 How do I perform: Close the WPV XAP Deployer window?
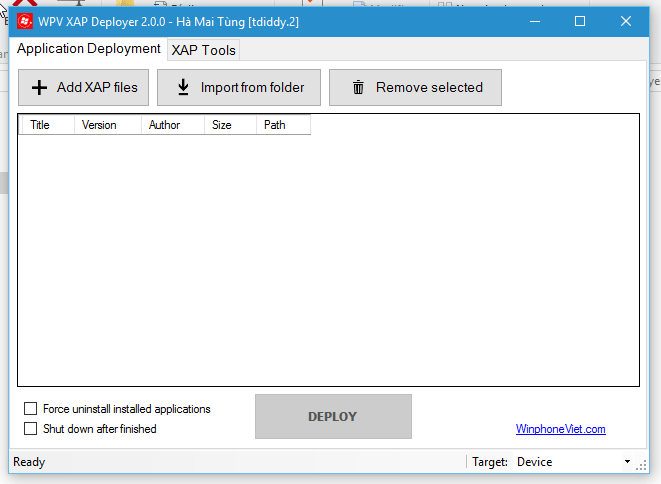coord(626,22)
